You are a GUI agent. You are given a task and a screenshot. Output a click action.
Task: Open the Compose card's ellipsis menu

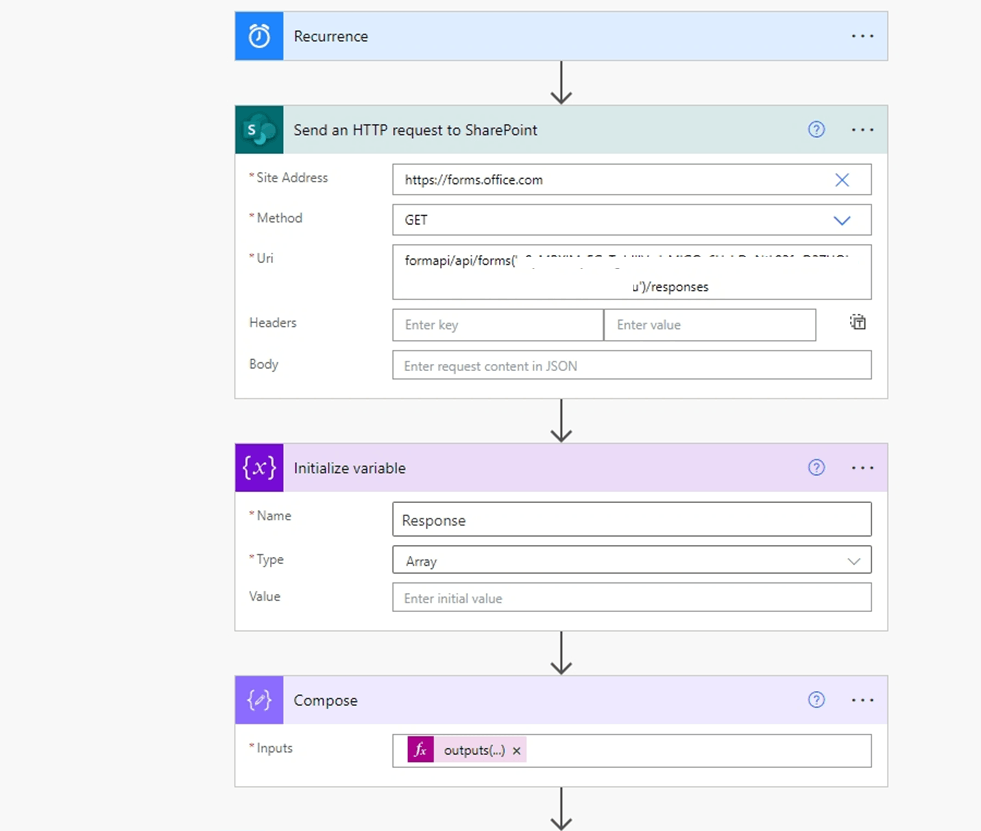coord(862,699)
